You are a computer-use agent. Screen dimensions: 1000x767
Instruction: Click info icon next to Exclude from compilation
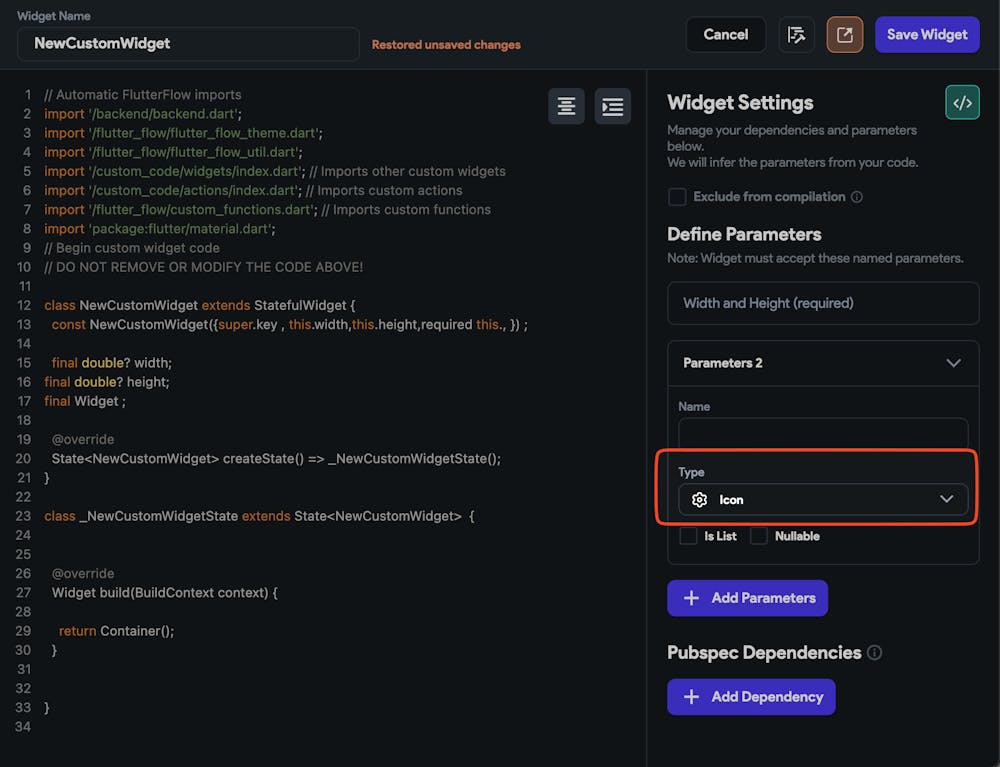click(x=856, y=197)
